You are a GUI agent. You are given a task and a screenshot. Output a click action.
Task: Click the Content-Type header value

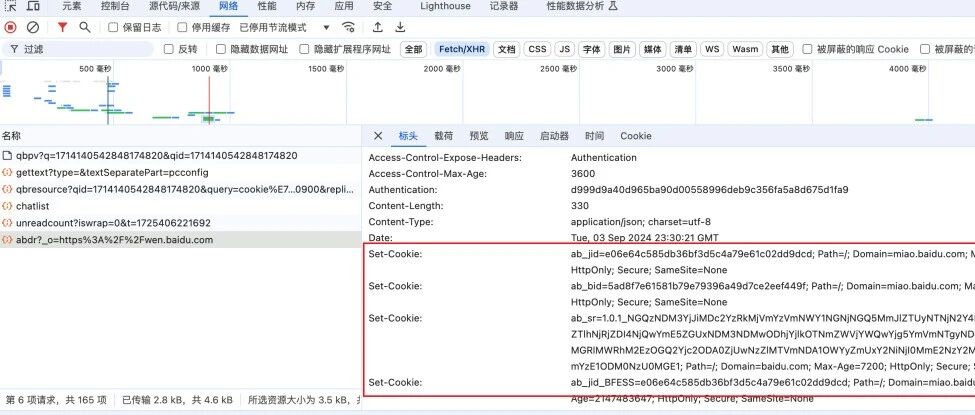coord(640,221)
